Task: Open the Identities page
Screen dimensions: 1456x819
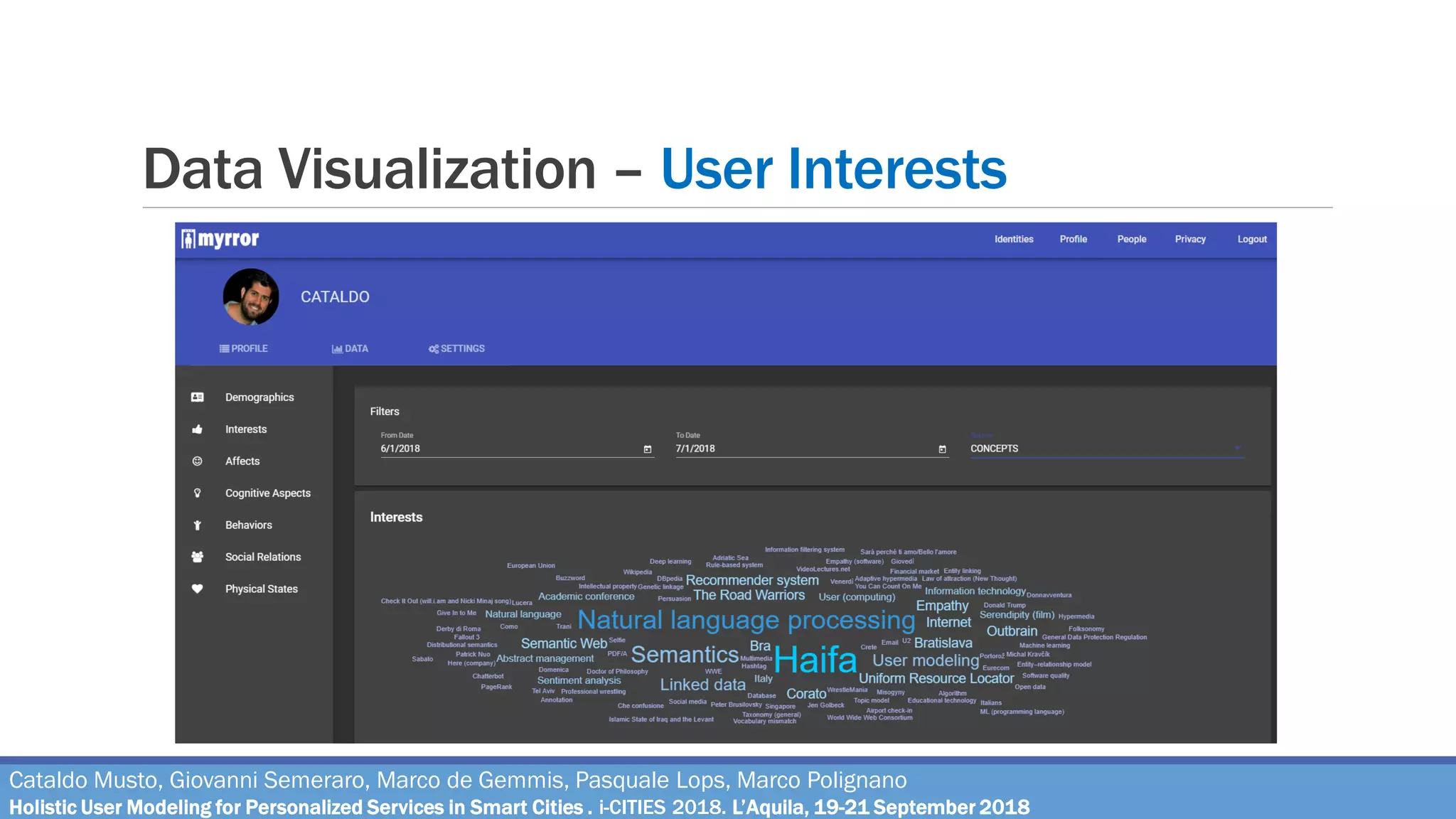Action: 1014,240
